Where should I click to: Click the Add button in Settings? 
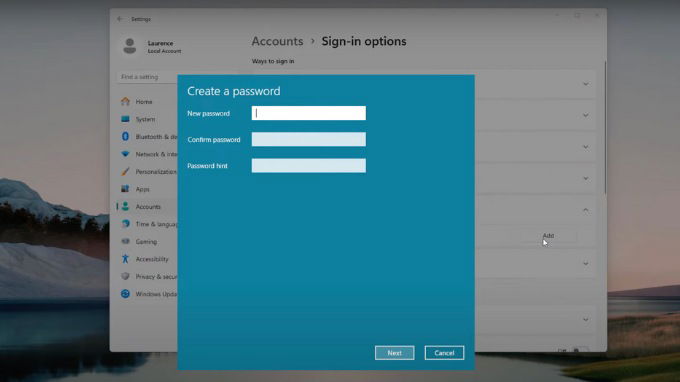(x=548, y=235)
